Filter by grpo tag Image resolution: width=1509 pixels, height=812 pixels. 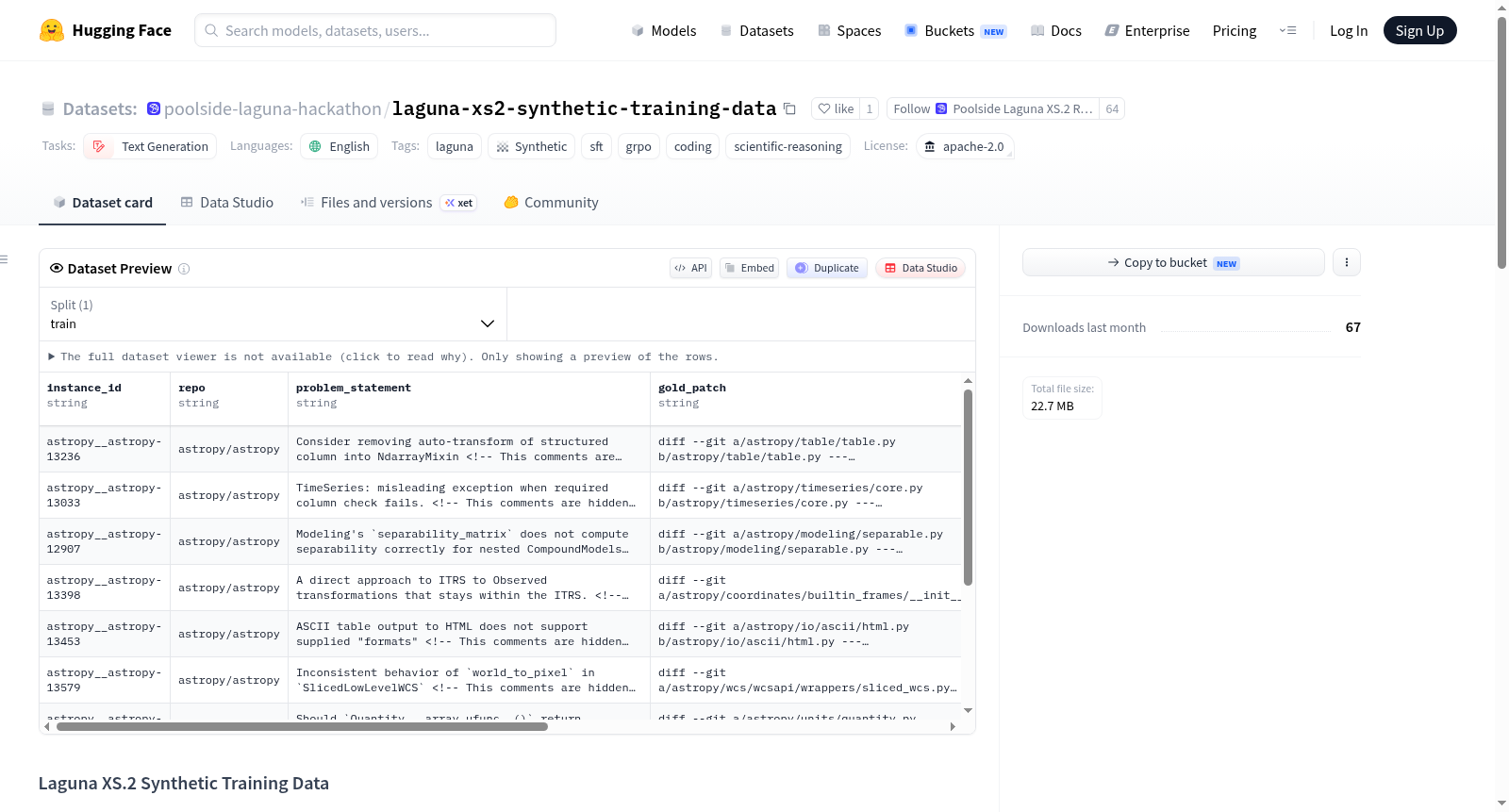[x=638, y=146]
